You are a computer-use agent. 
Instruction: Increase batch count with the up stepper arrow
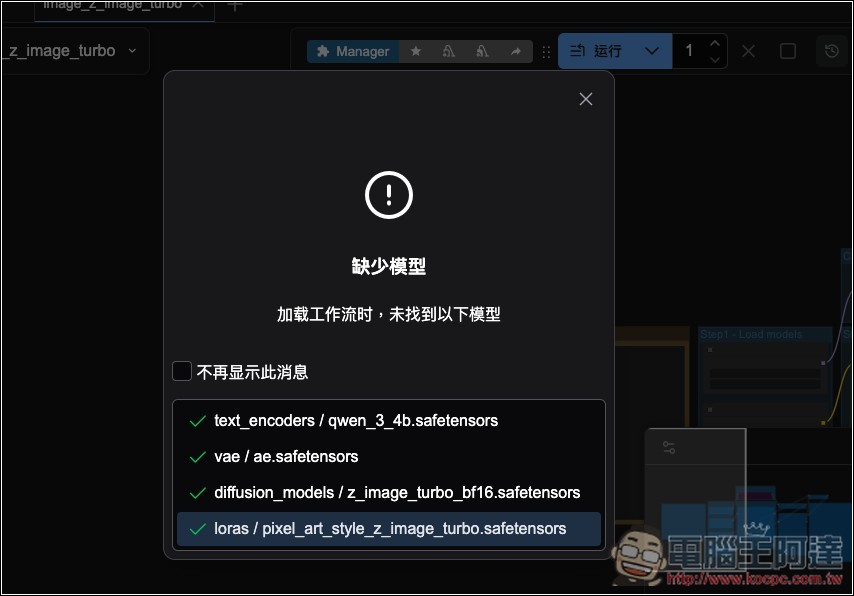(713, 43)
